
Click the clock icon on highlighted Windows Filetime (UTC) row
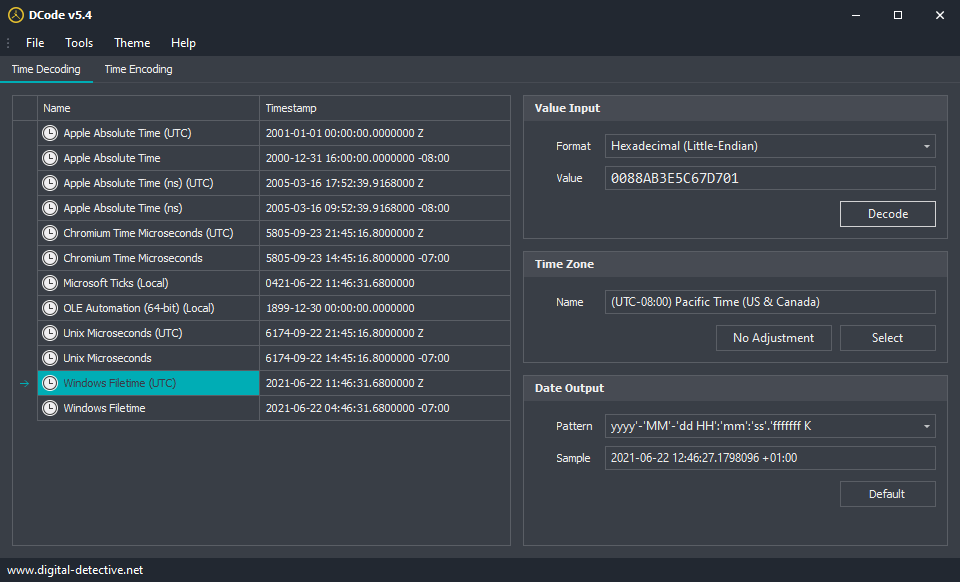(x=50, y=383)
